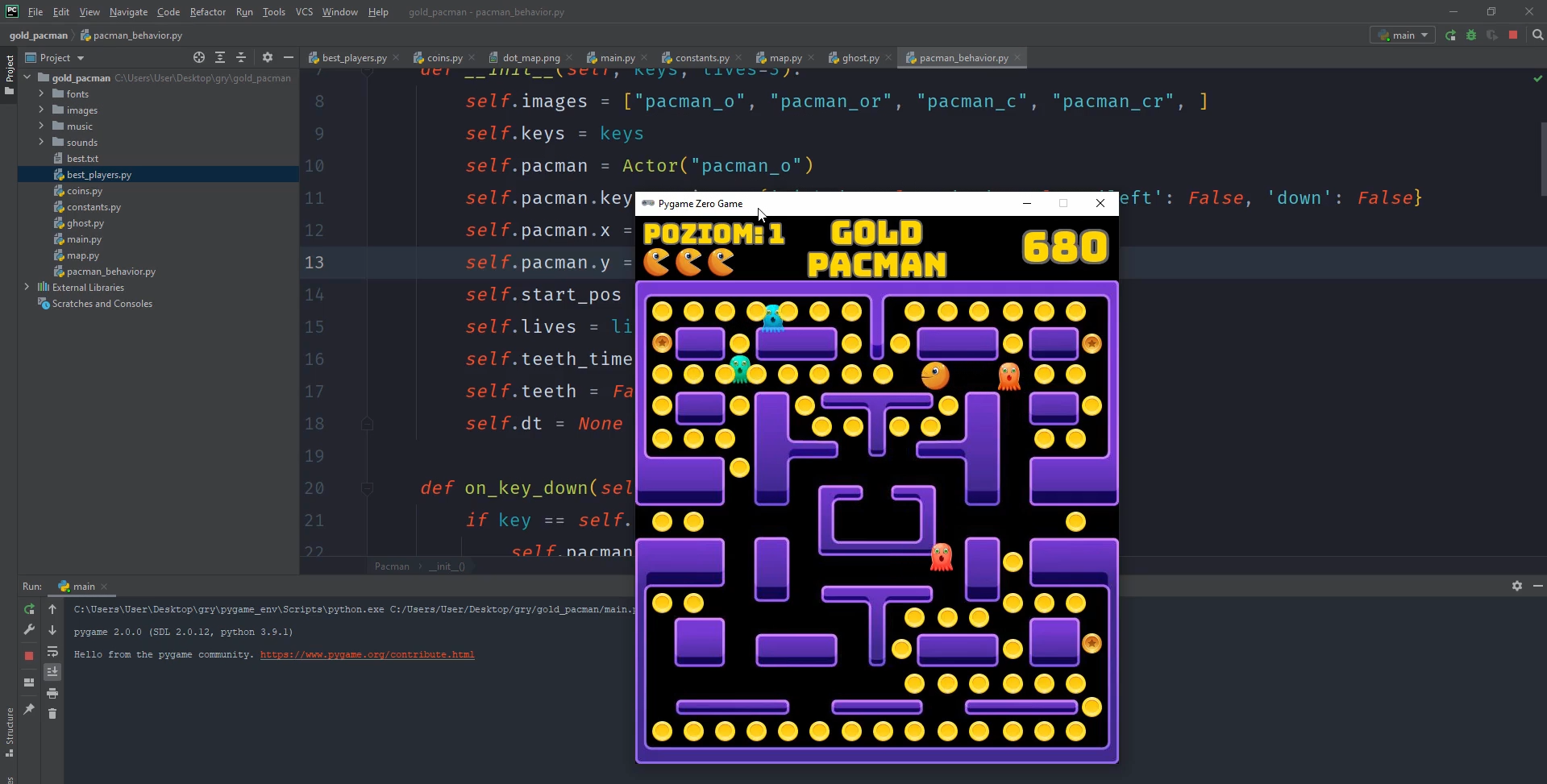Toggle pin tab in the Run panel
The height and width of the screenshot is (784, 1547).
pyautogui.click(x=29, y=709)
